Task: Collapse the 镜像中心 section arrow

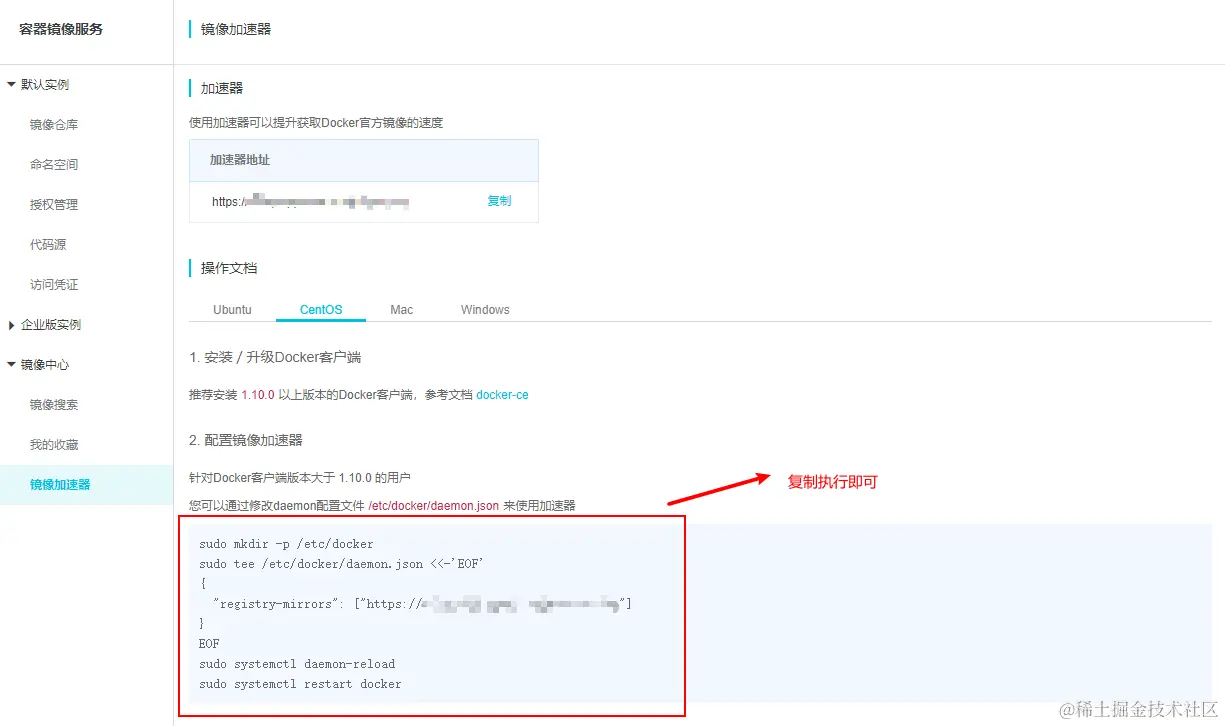Action: pos(12,365)
